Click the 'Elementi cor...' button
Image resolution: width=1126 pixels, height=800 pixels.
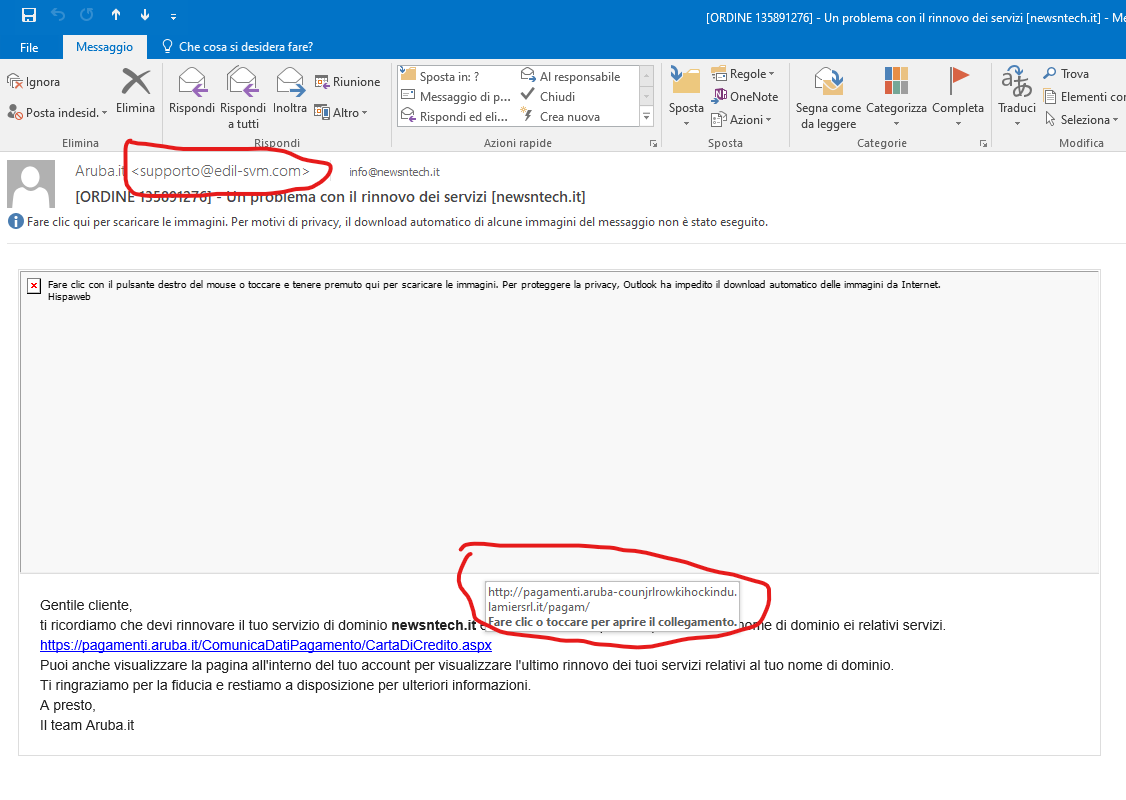coord(1084,96)
